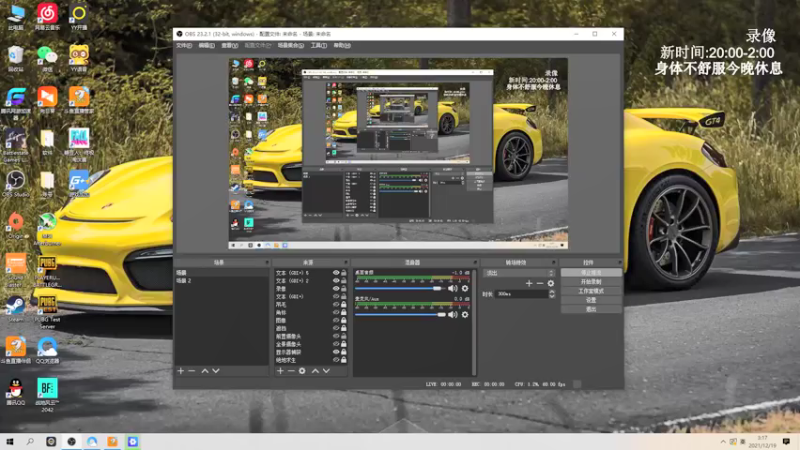The image size is (800, 450).
Task: Open OBS 设置 settings button
Action: tap(591, 301)
